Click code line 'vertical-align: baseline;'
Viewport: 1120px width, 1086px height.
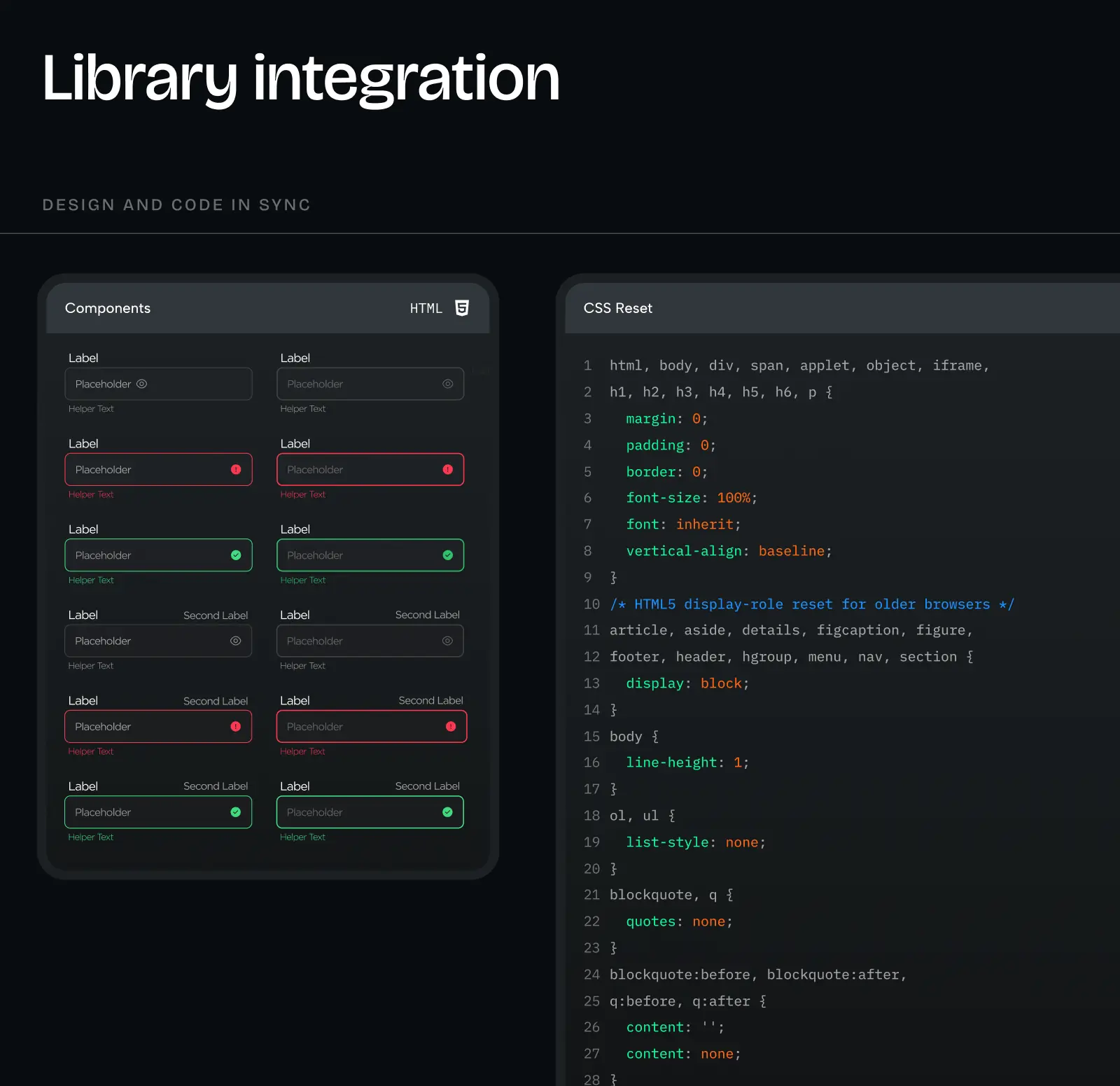tap(729, 551)
